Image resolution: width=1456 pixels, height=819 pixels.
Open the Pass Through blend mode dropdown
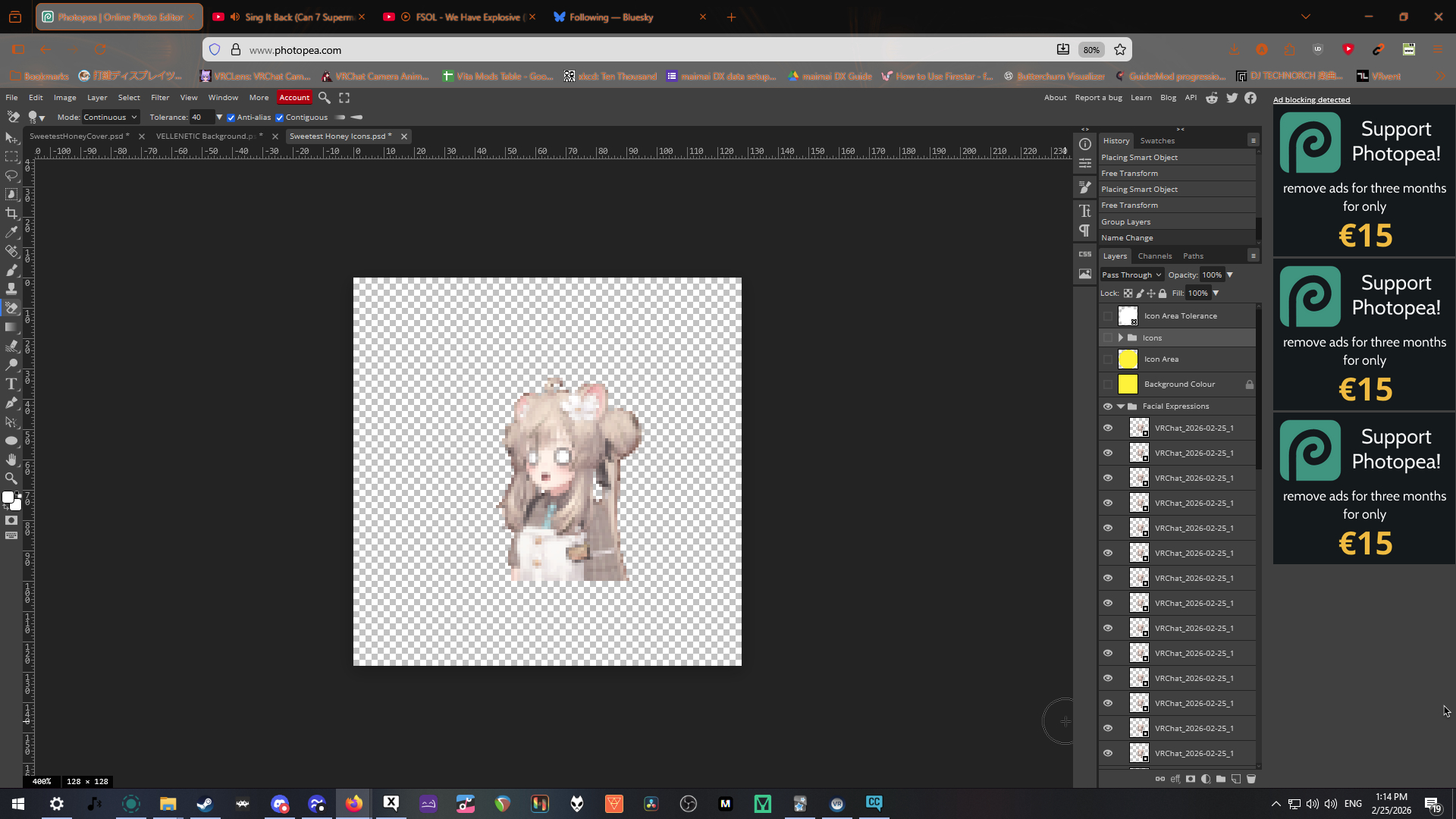(1131, 275)
